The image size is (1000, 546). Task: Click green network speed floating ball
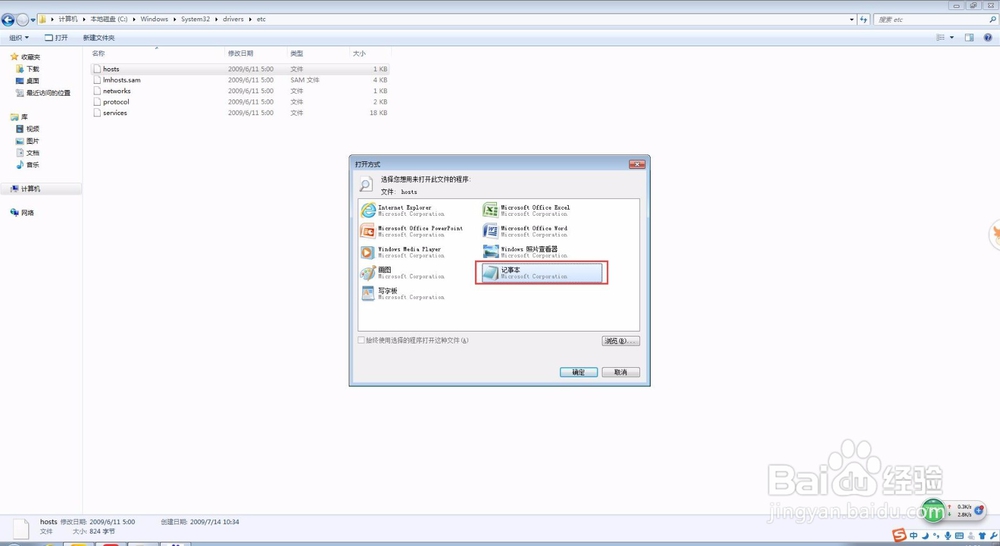[x=933, y=511]
